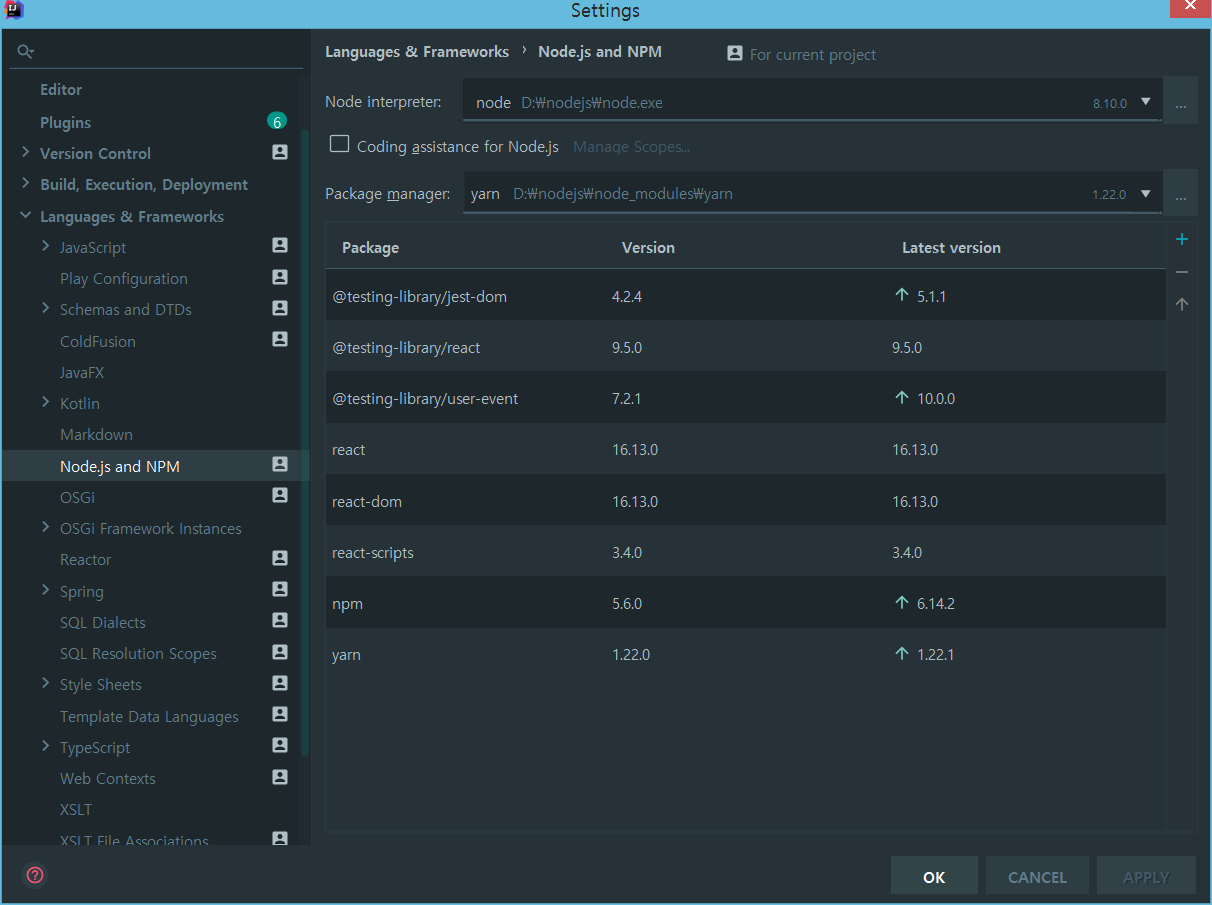Click the project icon next to Web Contexts
Image resolution: width=1212 pixels, height=905 pixels.
280,777
